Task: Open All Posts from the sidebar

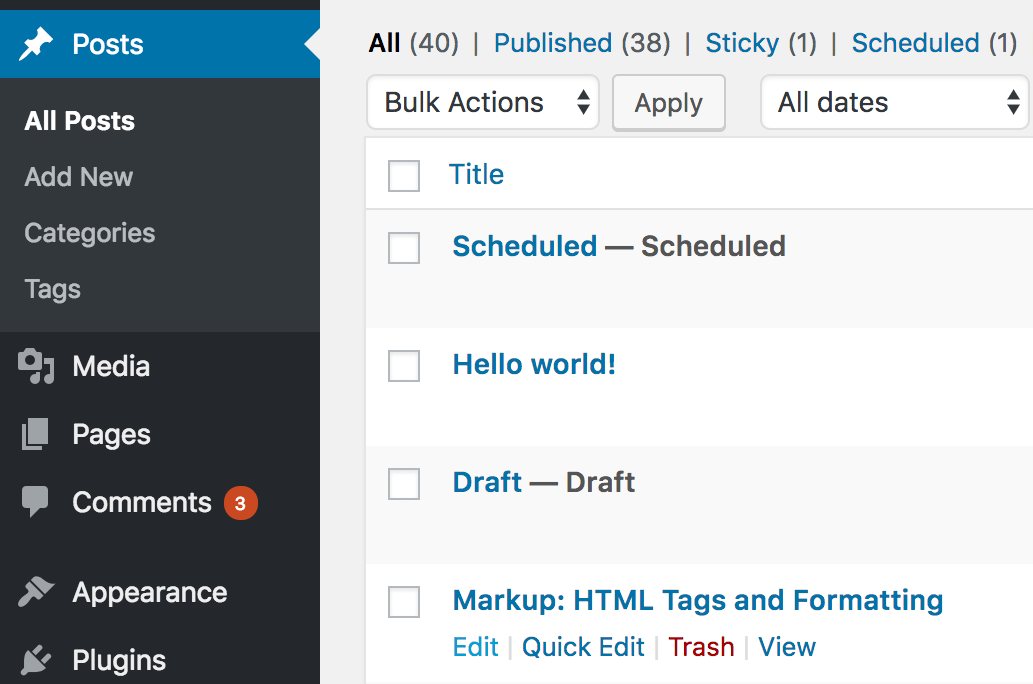Action: tap(79, 120)
